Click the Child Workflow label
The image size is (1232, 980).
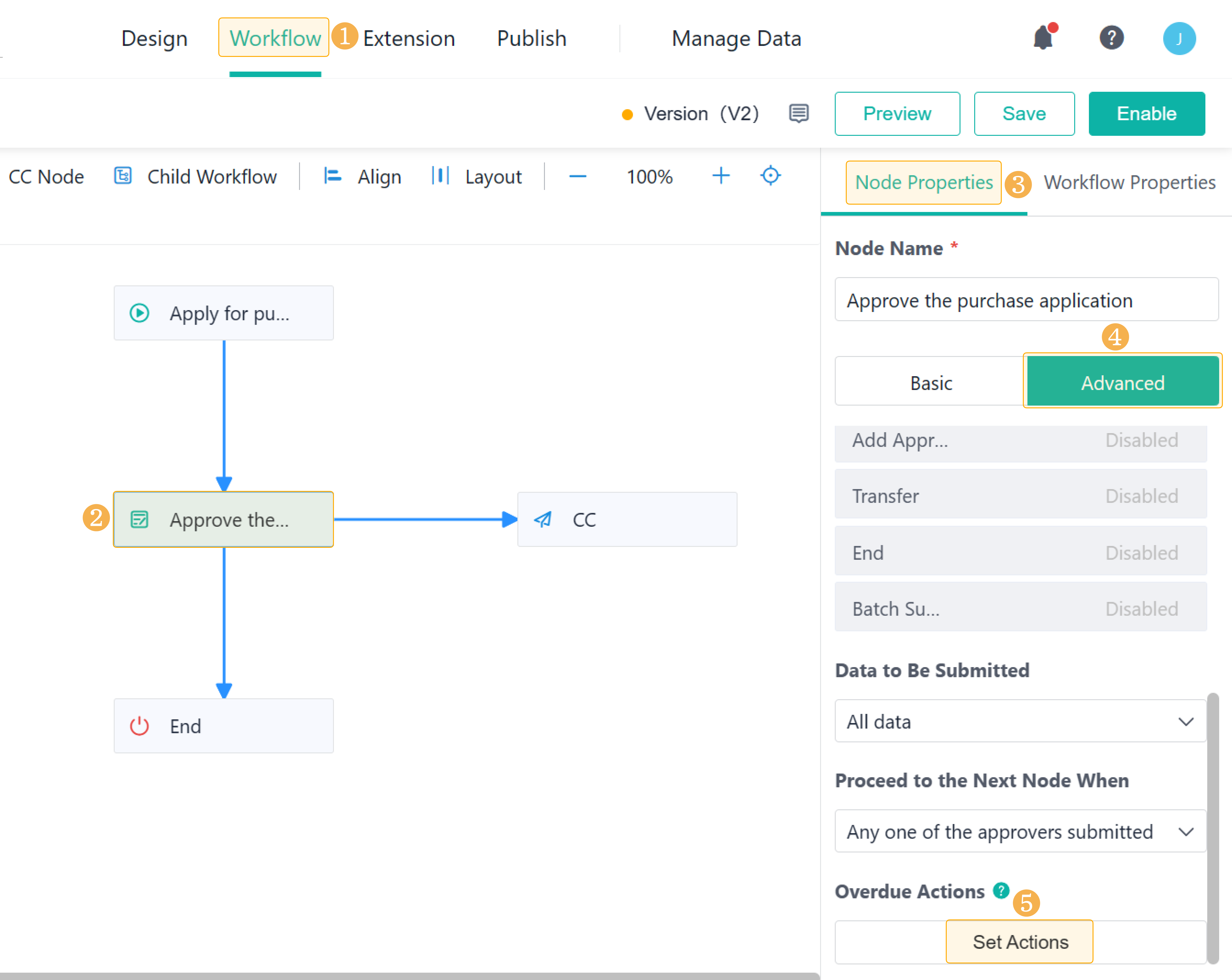coord(212,177)
